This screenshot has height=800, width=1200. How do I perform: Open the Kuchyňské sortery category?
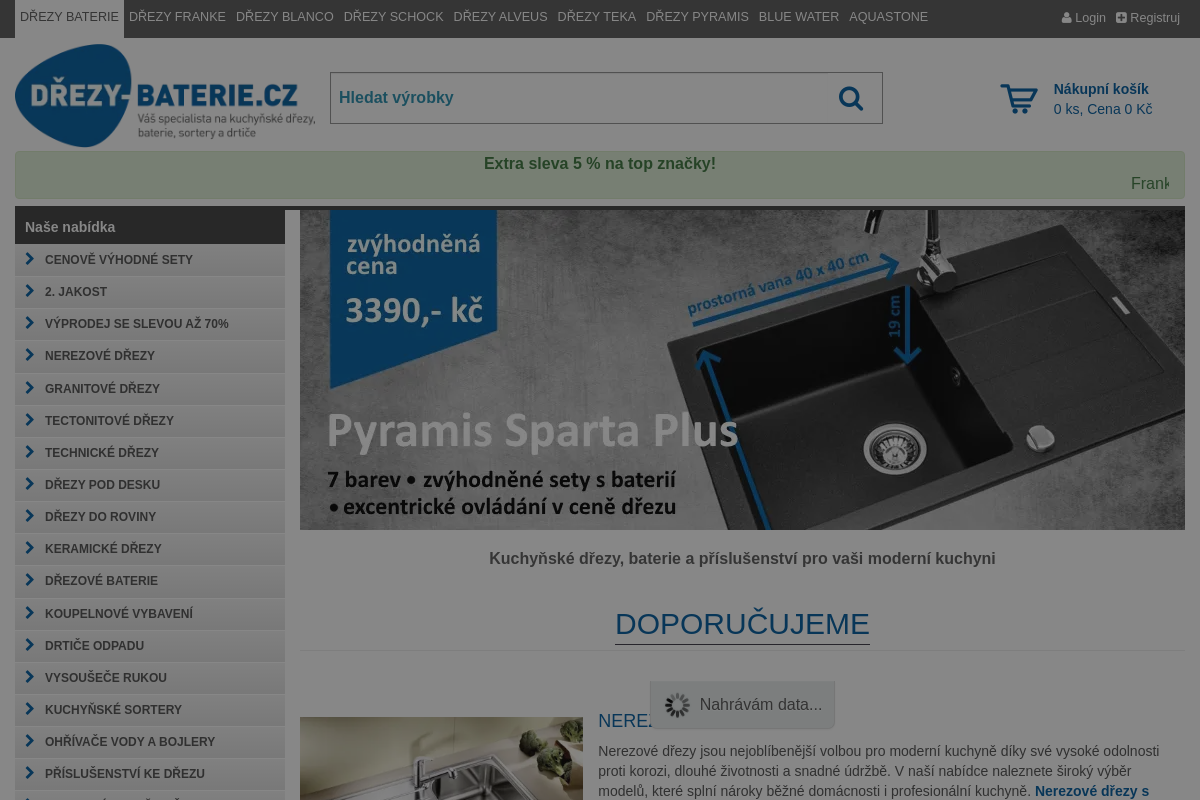[150, 709]
